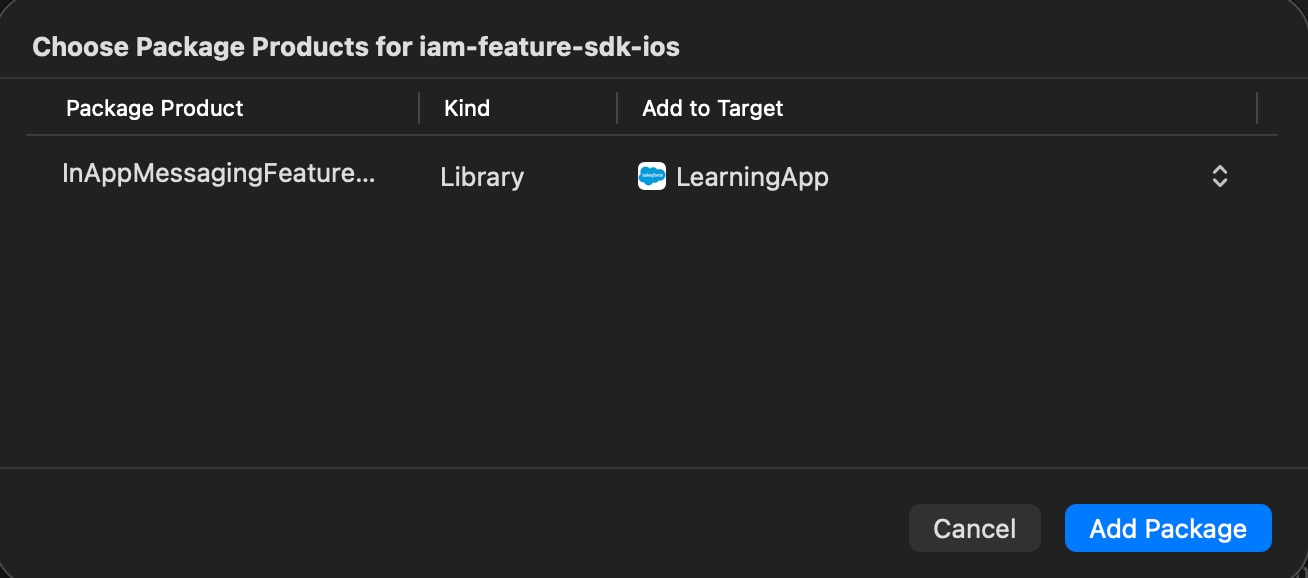Cancel adding the package
The height and width of the screenshot is (578, 1308).
pyautogui.click(x=974, y=528)
